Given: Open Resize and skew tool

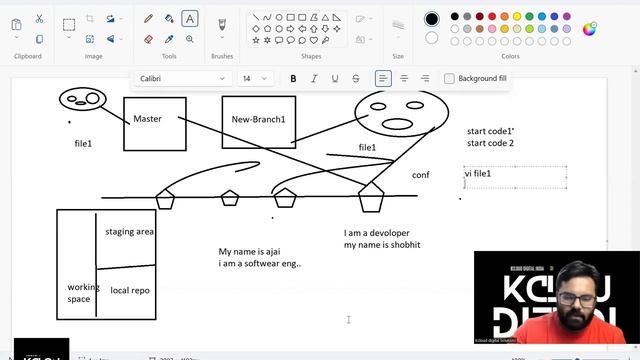Looking at the screenshot, I should tap(90, 39).
